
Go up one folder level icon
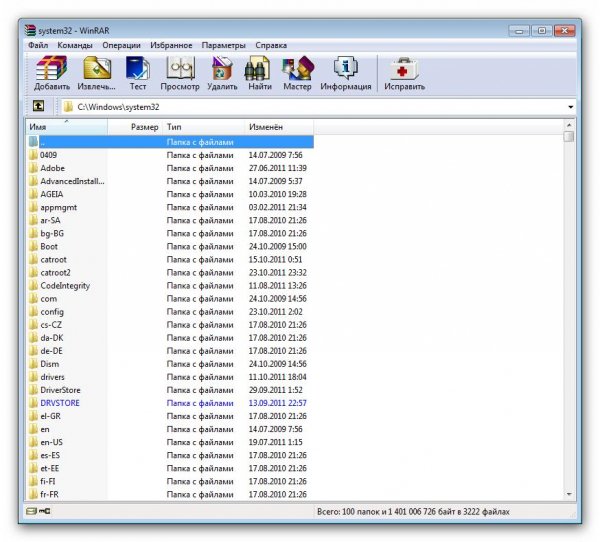tap(38, 106)
